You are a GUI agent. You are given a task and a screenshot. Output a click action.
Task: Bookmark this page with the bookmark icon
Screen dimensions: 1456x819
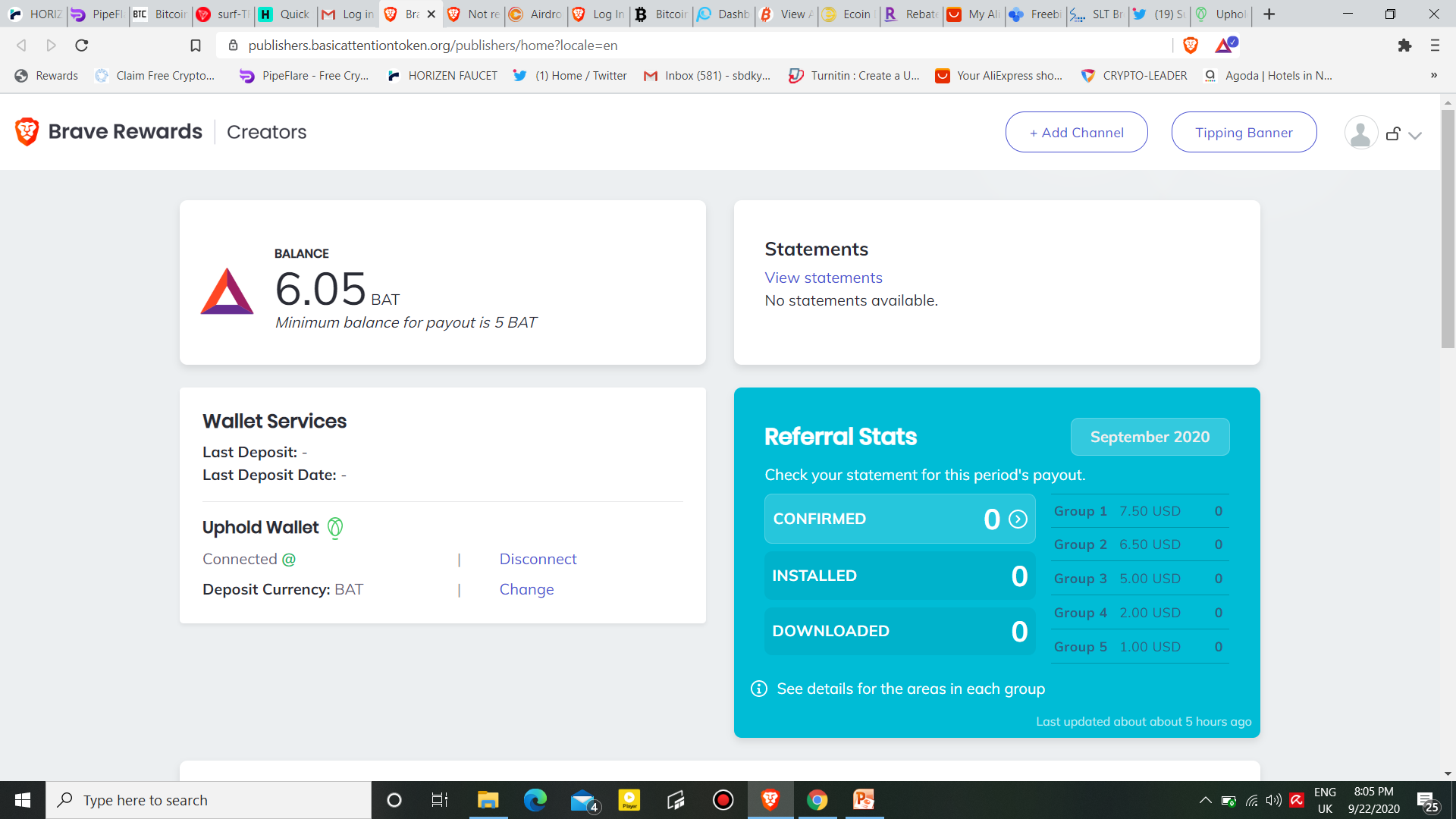196,45
